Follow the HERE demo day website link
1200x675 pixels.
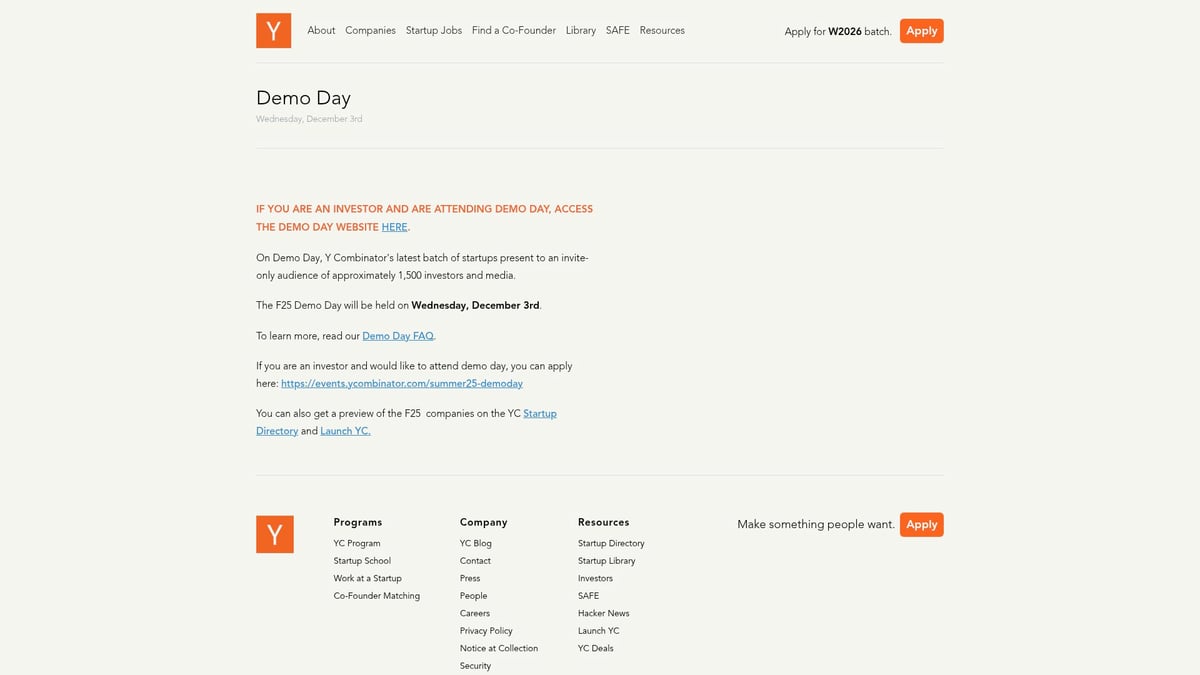395,227
